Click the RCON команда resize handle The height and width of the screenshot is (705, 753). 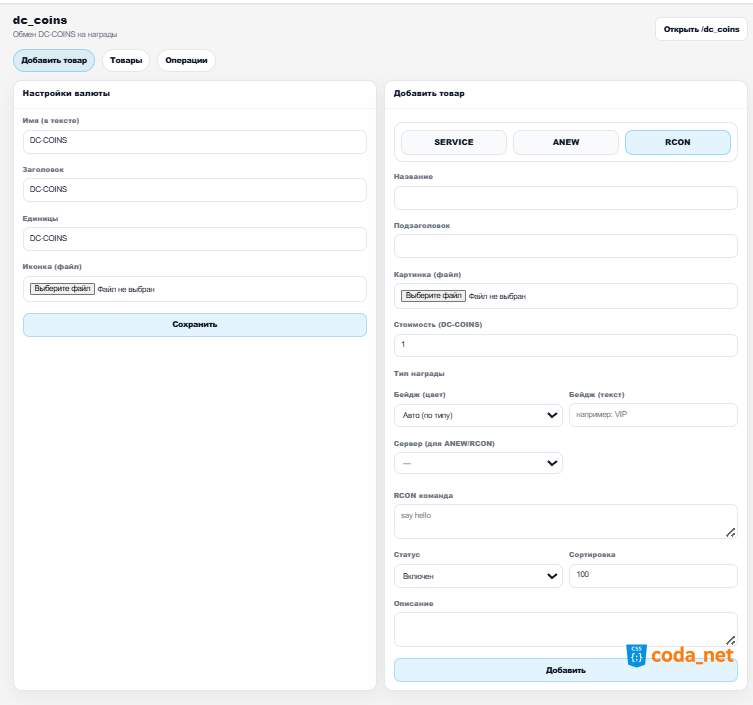click(730, 532)
